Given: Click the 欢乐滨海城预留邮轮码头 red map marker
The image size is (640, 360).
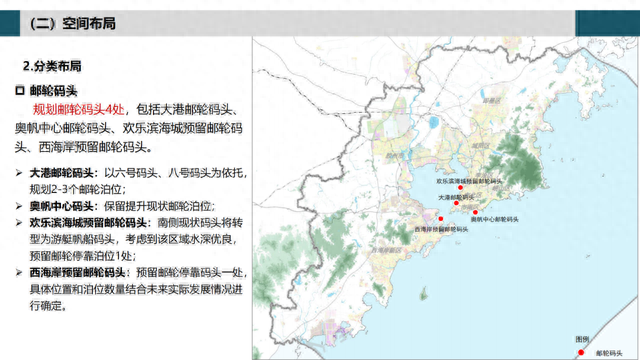Looking at the screenshot, I should pyautogui.click(x=460, y=187).
